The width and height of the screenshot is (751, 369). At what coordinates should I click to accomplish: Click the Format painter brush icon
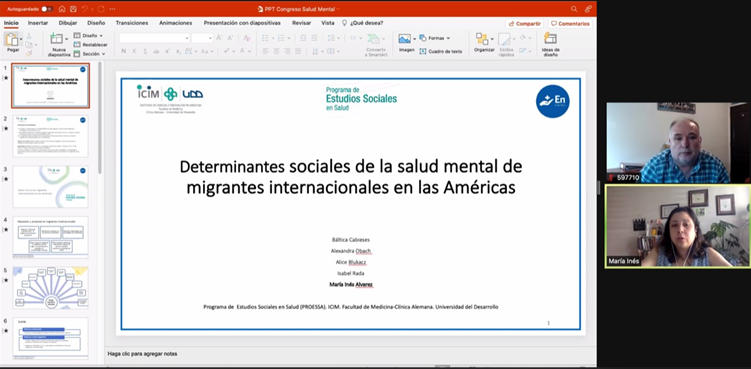(x=29, y=53)
